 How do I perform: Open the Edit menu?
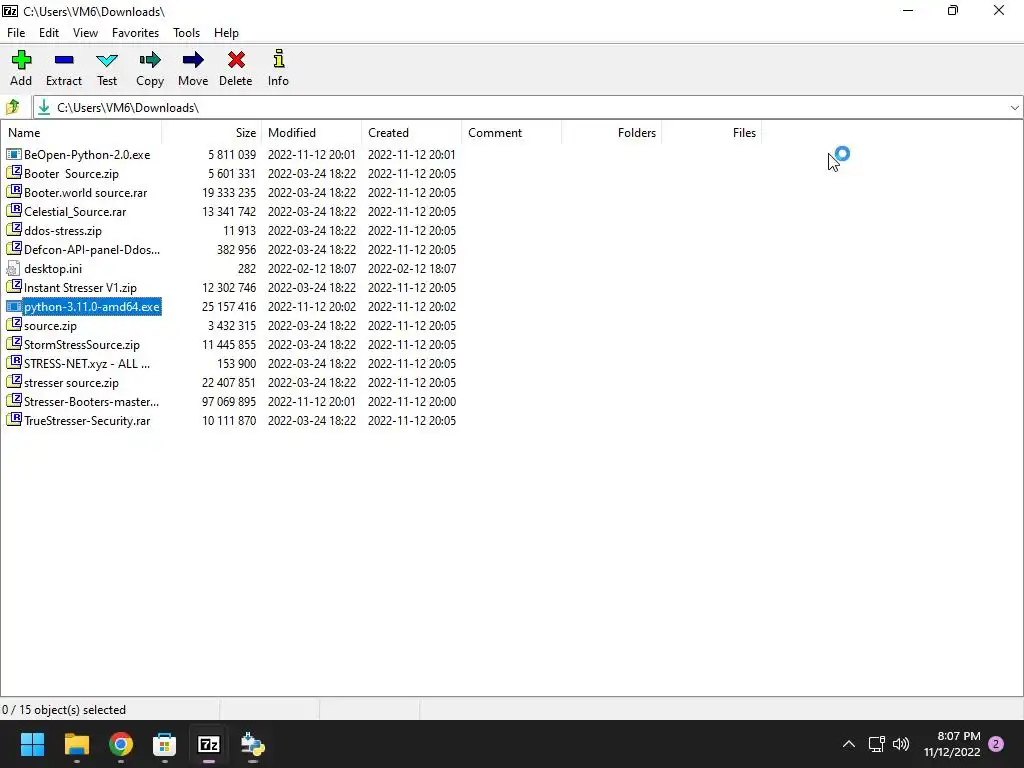tap(49, 33)
